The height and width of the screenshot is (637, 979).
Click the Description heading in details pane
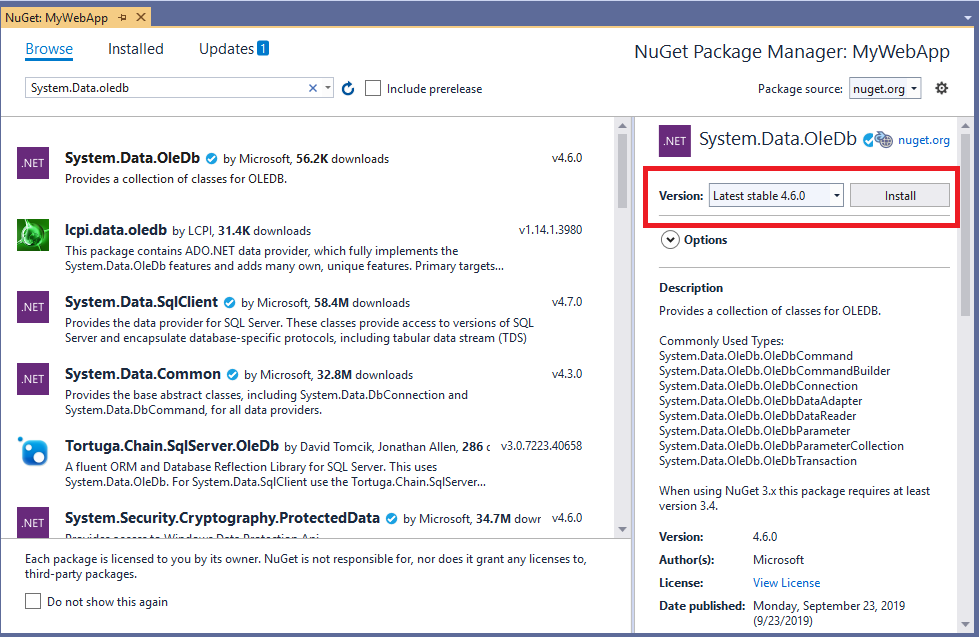tap(691, 288)
